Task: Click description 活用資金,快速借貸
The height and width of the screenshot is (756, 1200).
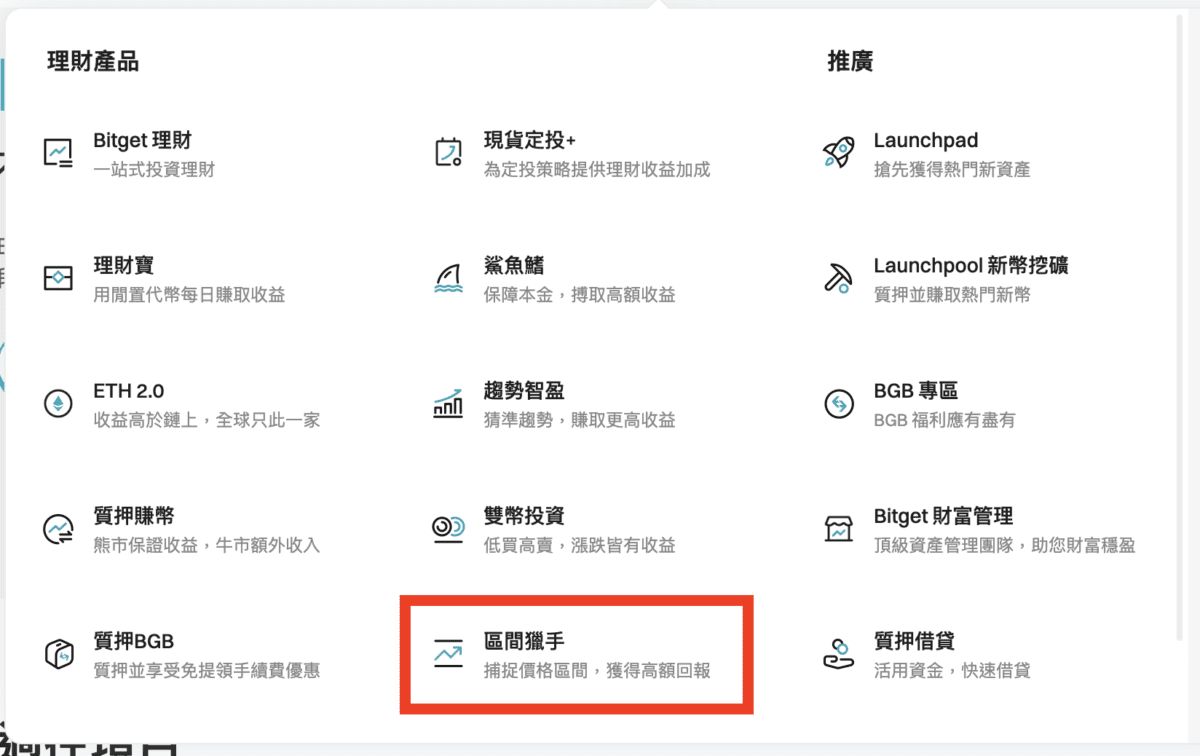Action: [952, 670]
